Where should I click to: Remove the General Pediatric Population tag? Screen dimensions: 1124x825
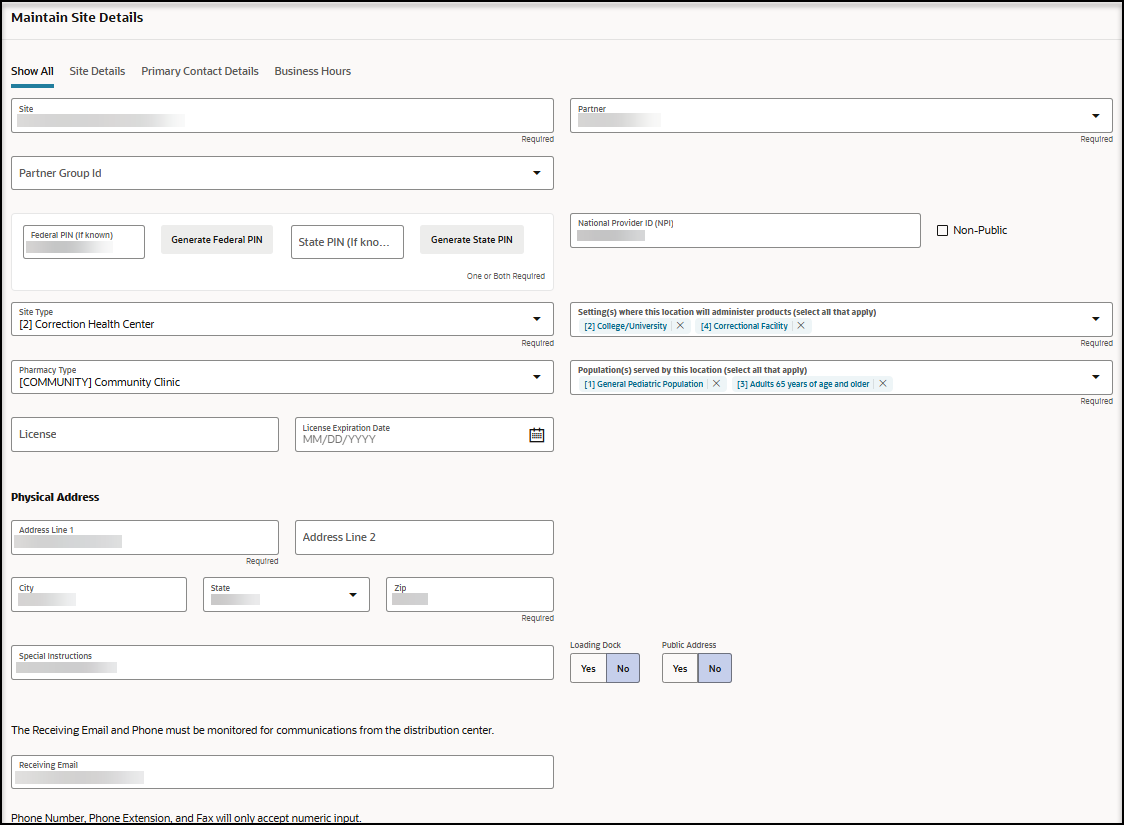click(x=716, y=383)
